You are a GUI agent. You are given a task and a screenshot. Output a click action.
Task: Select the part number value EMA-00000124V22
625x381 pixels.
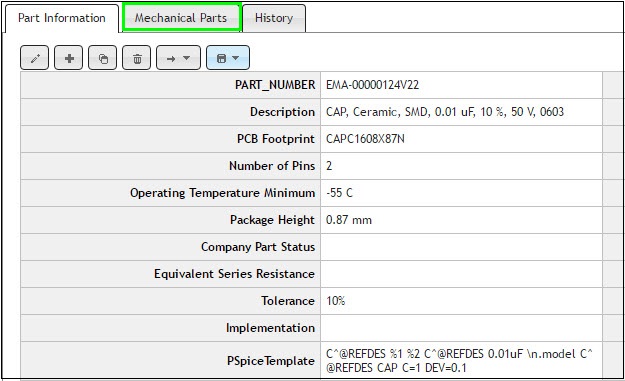point(372,85)
